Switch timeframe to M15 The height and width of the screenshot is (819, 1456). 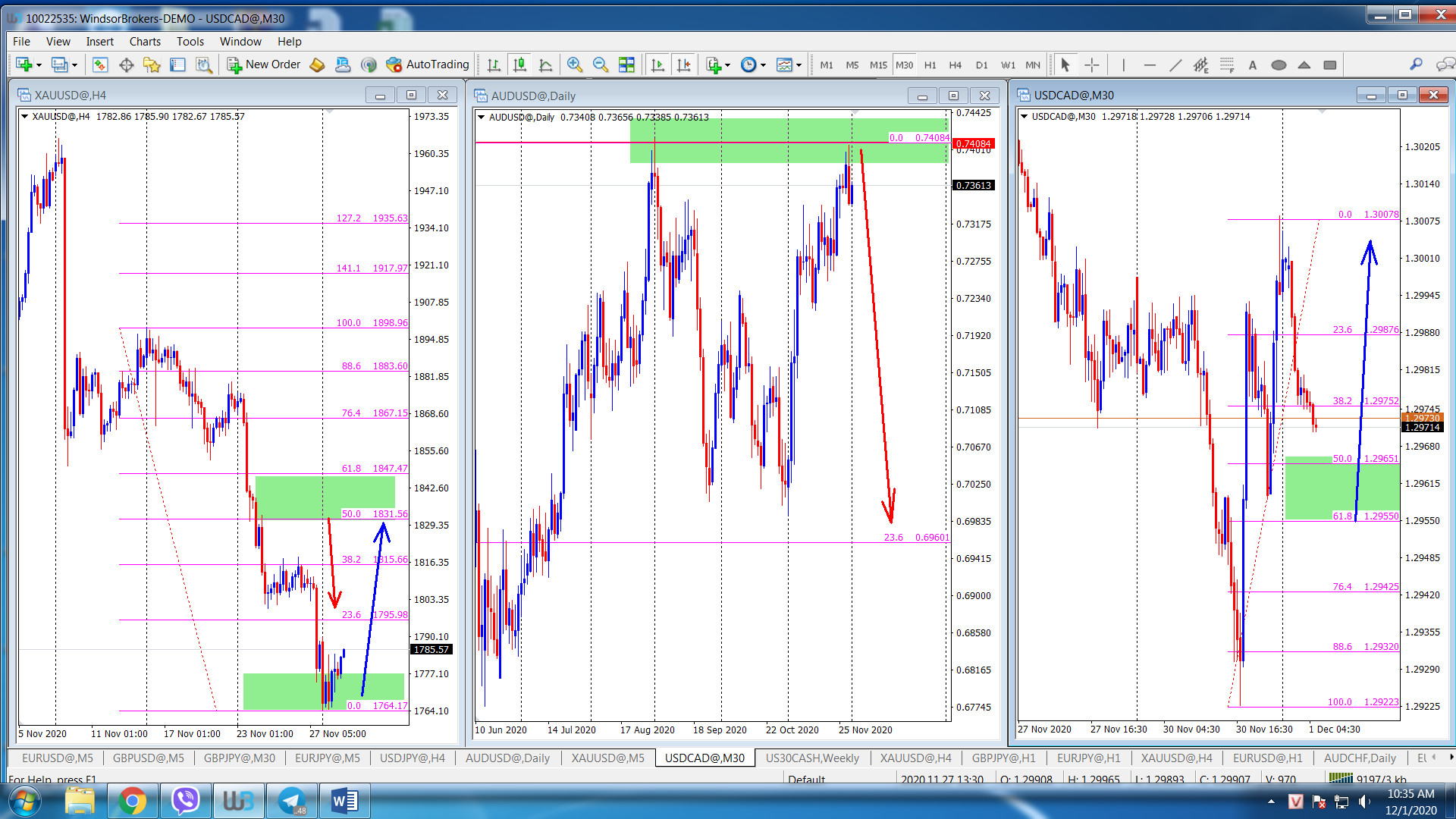coord(878,65)
